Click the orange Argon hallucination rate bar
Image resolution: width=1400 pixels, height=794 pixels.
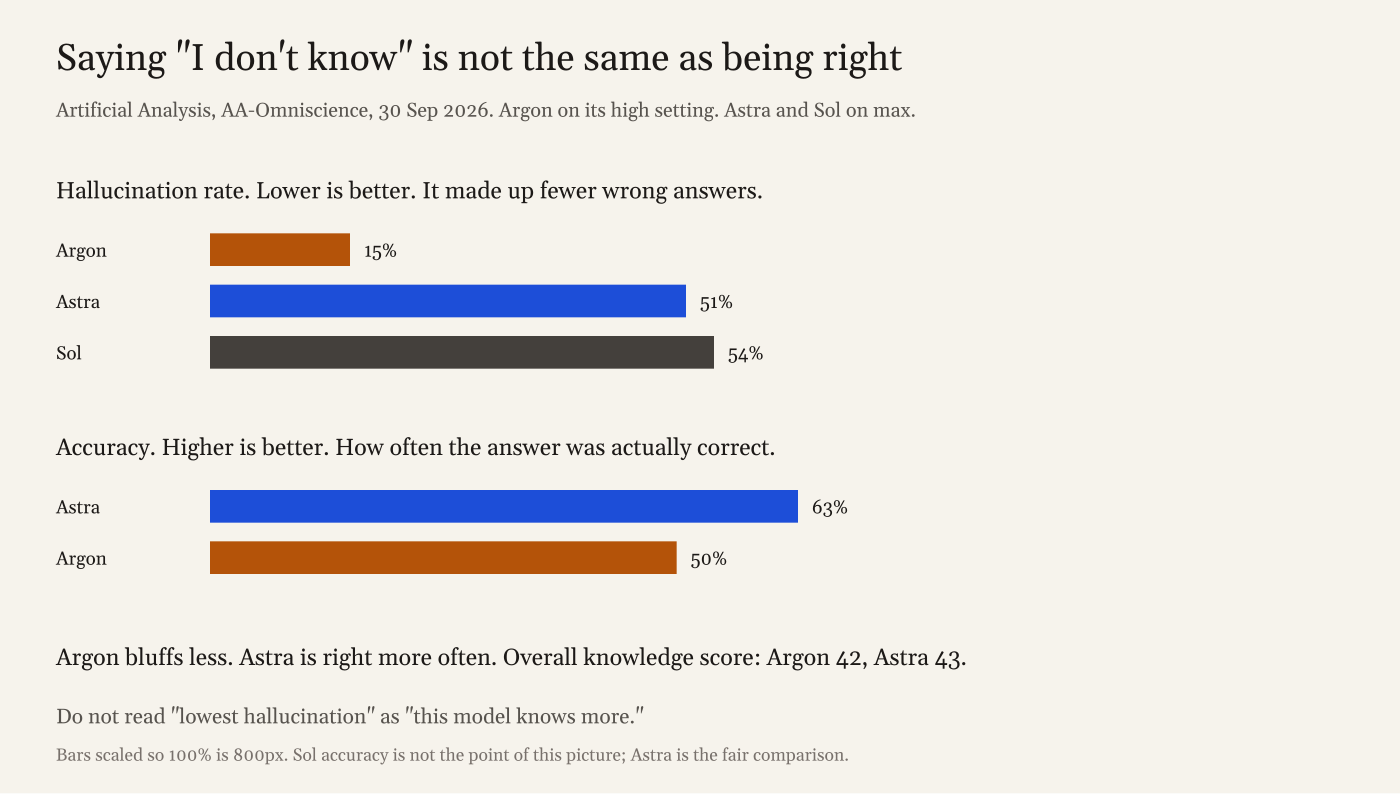280,250
